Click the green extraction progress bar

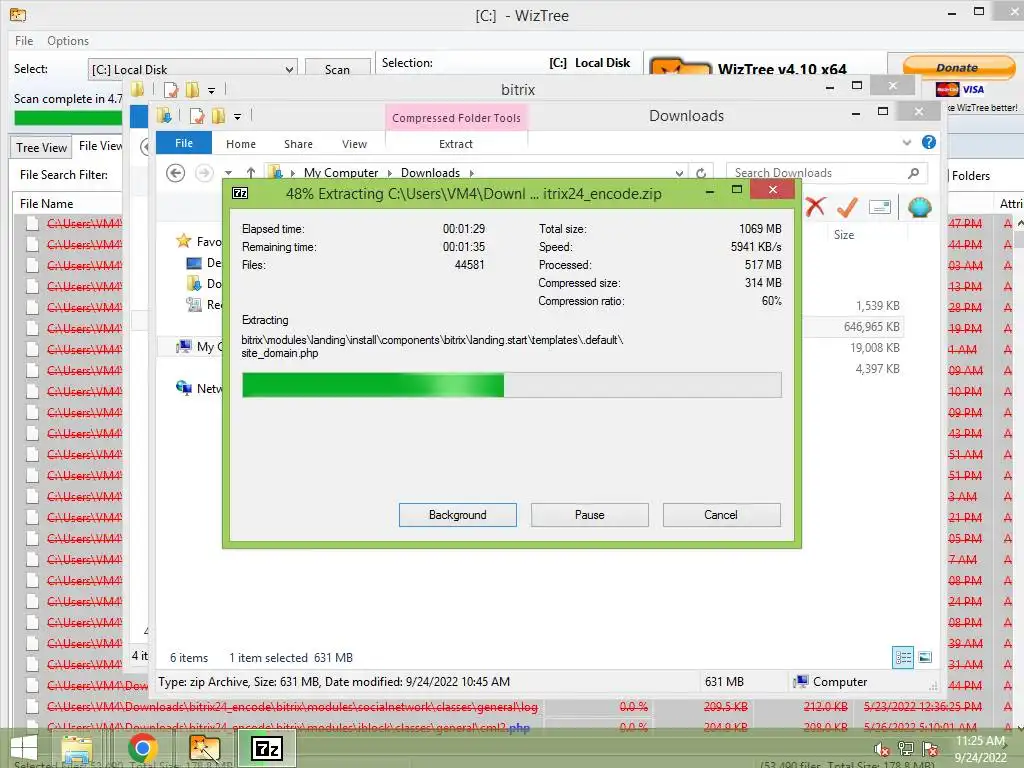511,385
